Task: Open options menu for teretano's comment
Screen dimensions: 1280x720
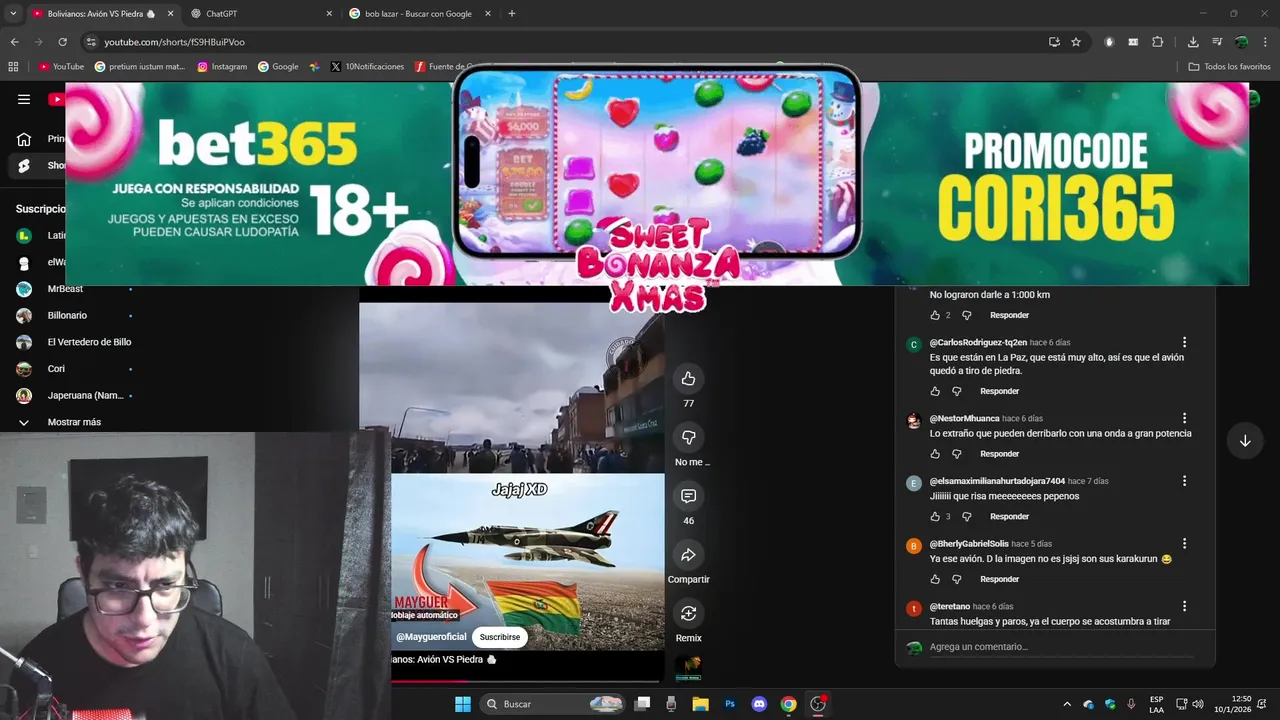Action: [1184, 606]
